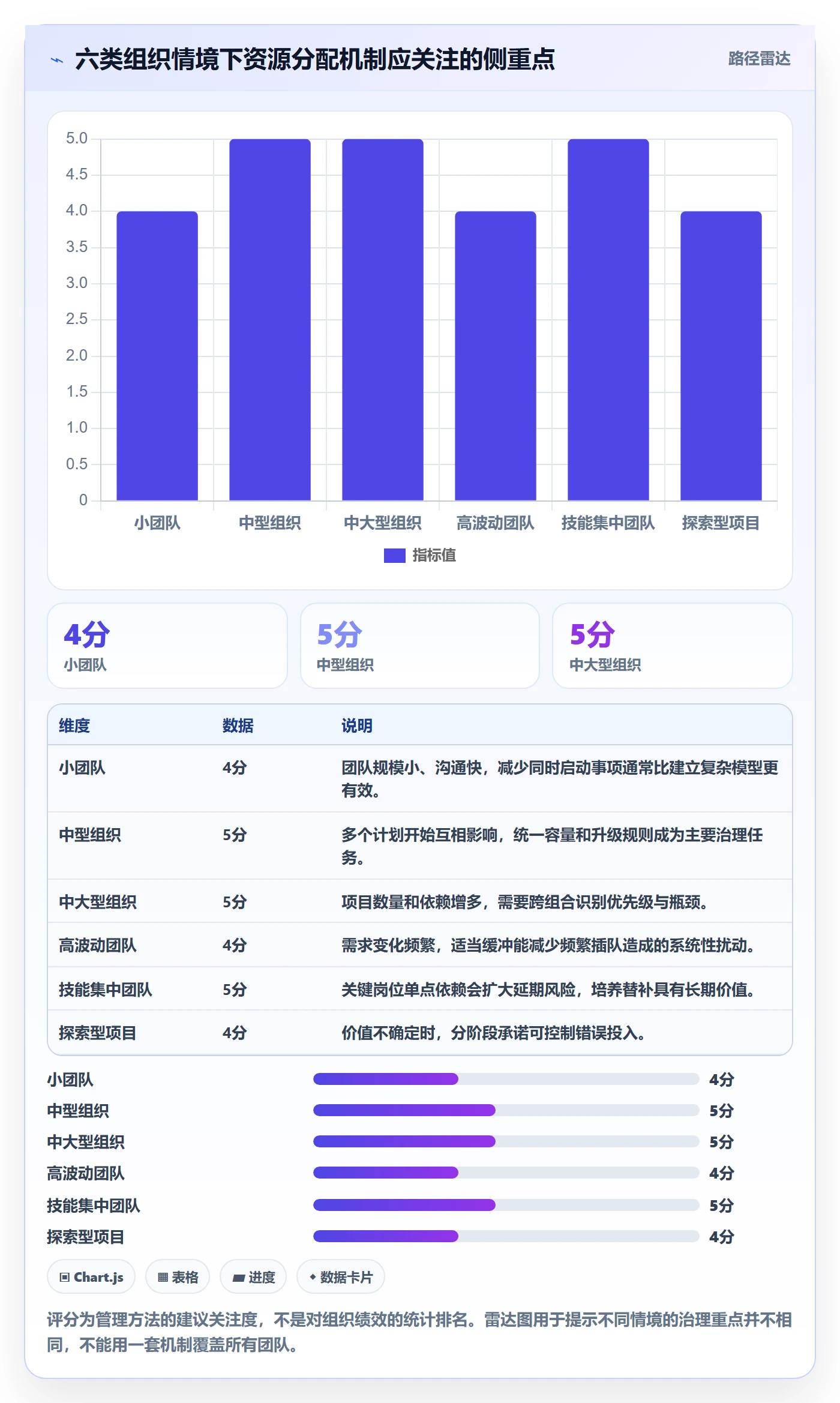Click the 高波动团队 progress bar showing 4分
This screenshot has height=1403, width=840.
[506, 1173]
